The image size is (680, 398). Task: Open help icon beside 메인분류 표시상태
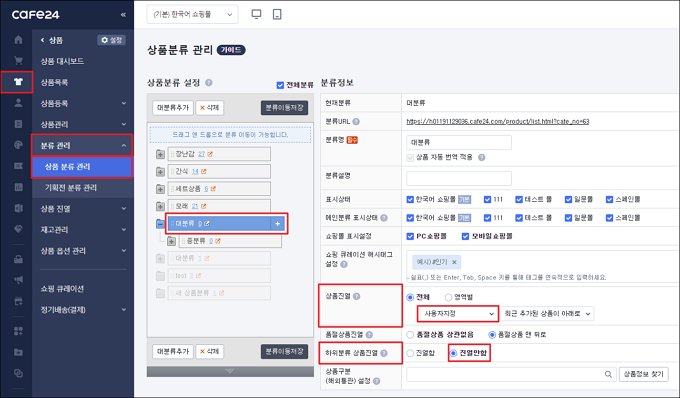(384, 218)
